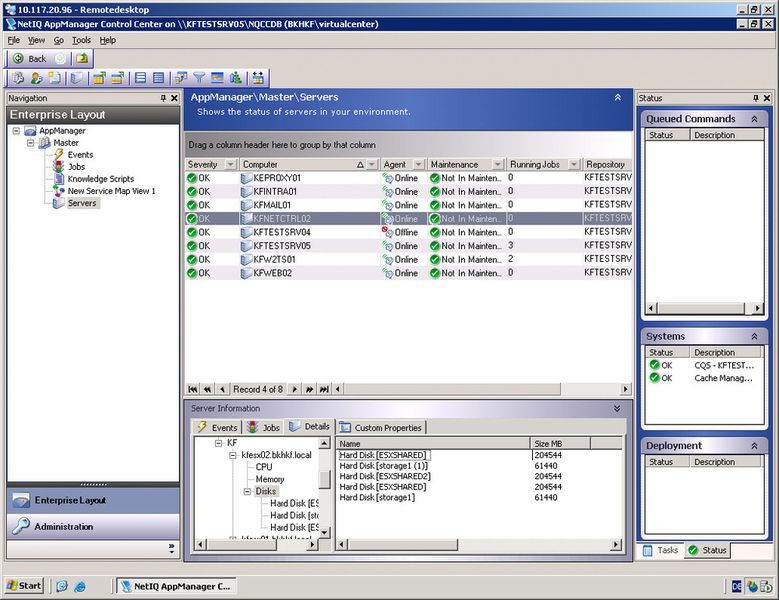Select the Servers tree item

tap(82, 203)
